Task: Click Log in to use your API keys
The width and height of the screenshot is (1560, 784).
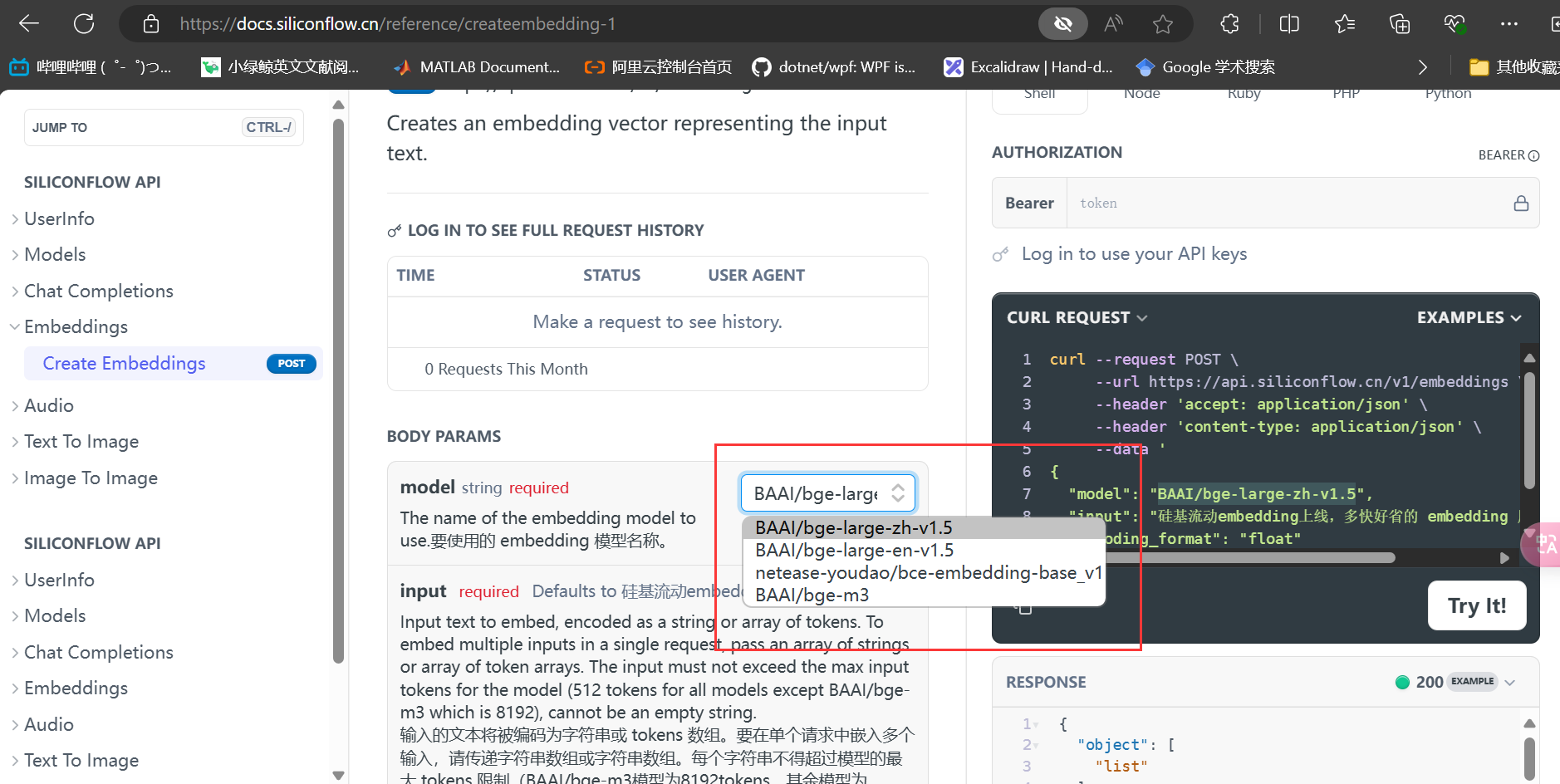Action: pos(1134,253)
